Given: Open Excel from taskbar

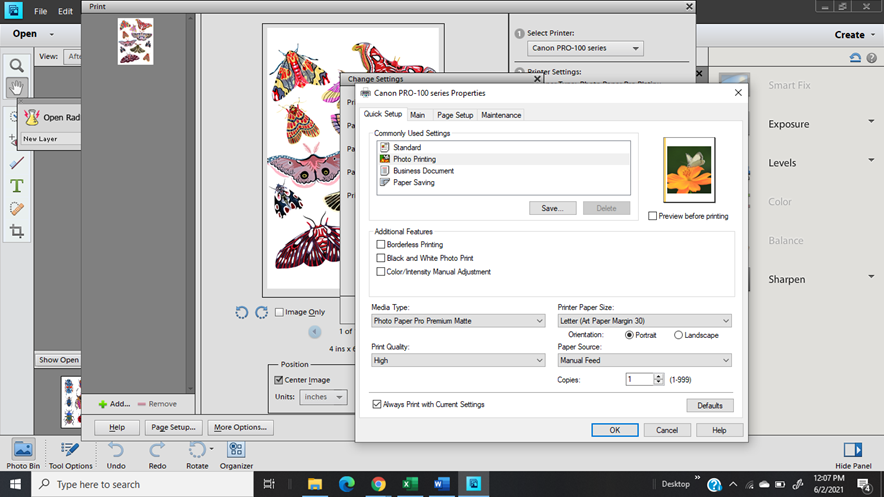Looking at the screenshot, I should coord(410,484).
